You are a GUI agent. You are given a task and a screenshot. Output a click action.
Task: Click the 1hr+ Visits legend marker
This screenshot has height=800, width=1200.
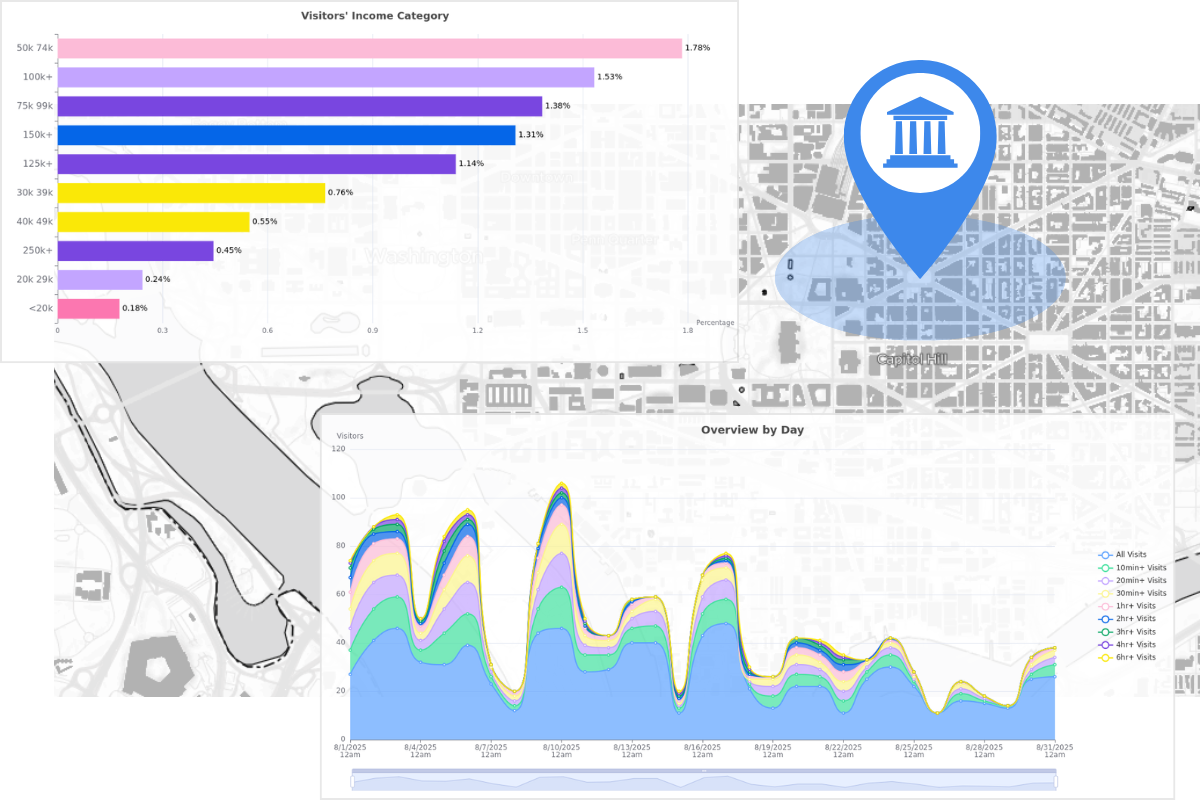tap(1104, 606)
